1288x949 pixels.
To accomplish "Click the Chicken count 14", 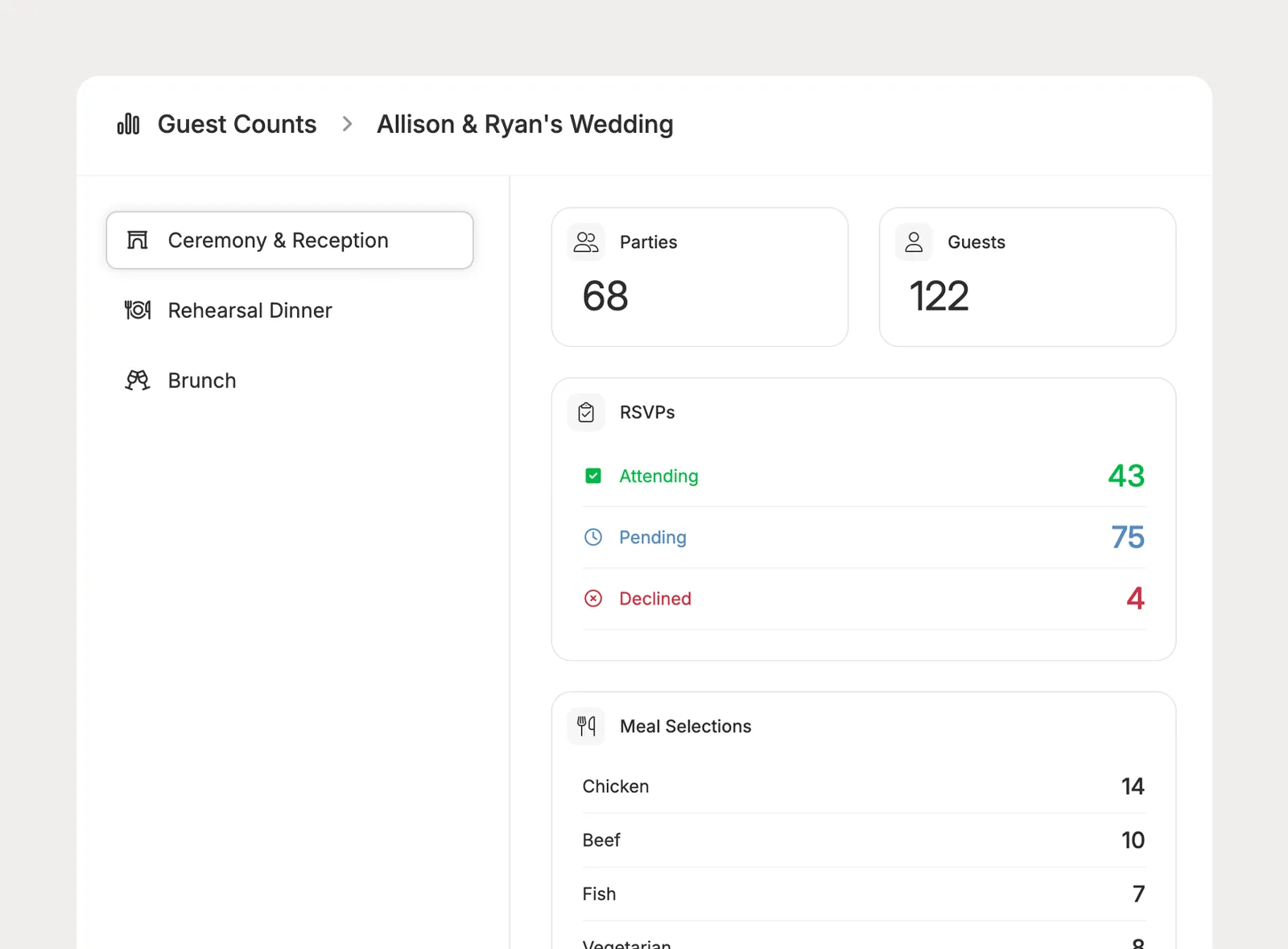I will pyautogui.click(x=1133, y=786).
